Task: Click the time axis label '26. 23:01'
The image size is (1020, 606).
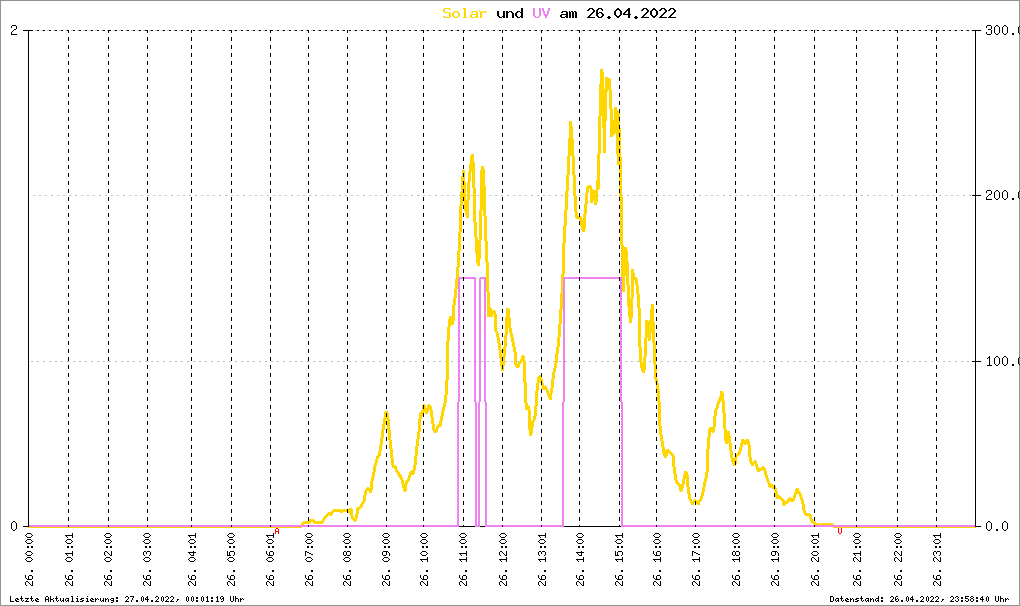Action: click(937, 560)
